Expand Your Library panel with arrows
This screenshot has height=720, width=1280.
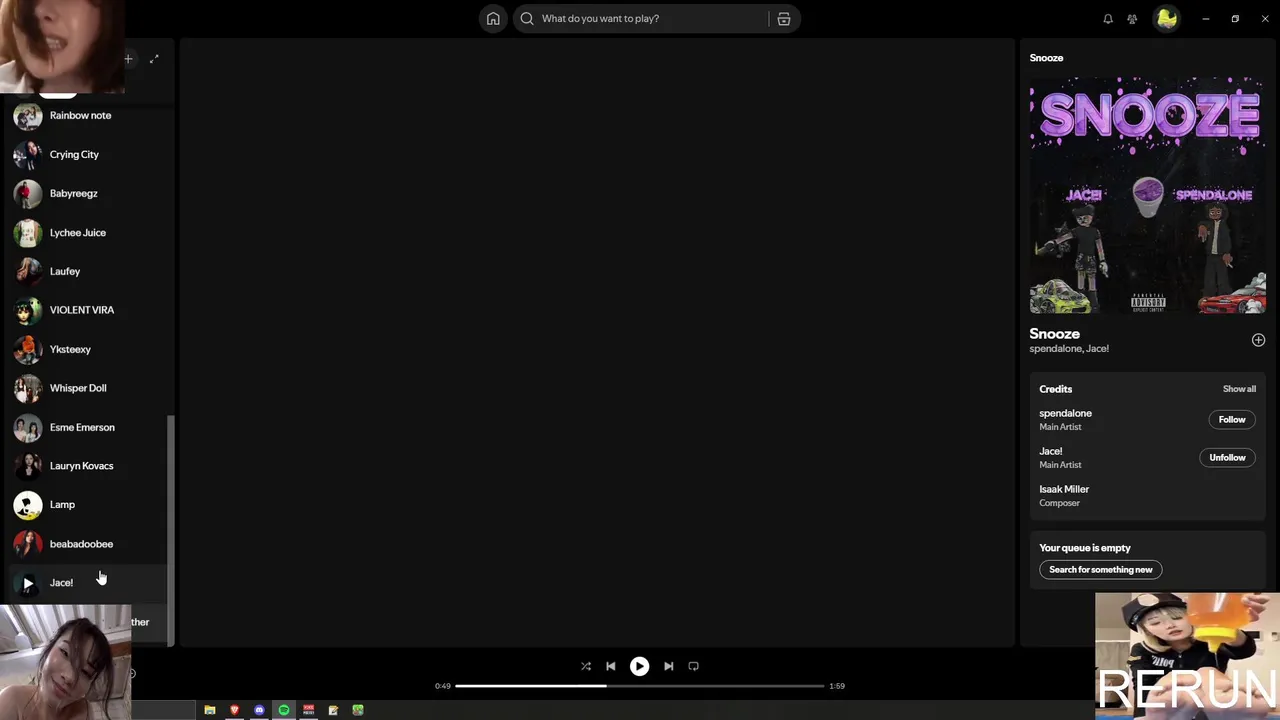pos(154,59)
